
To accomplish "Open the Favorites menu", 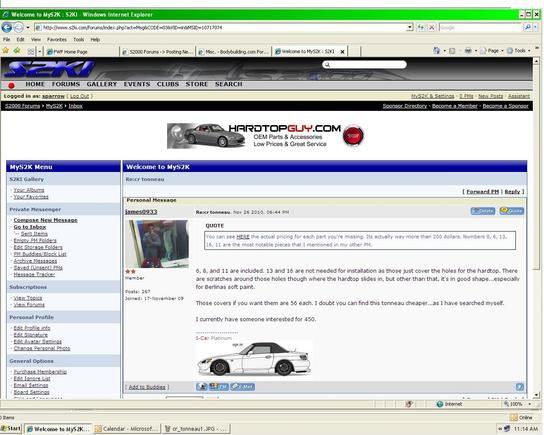I will pyautogui.click(x=57, y=40).
